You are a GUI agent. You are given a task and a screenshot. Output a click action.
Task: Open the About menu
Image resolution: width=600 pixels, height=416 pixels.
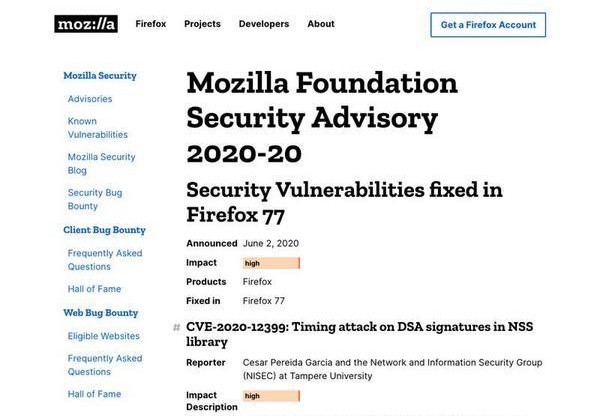(321, 24)
